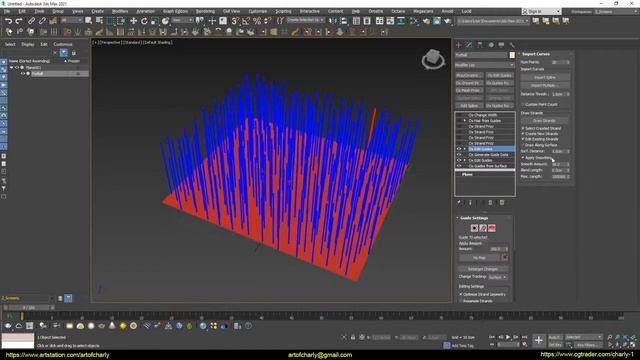Click the Import Spline button
The image size is (640, 360).
[545, 77]
